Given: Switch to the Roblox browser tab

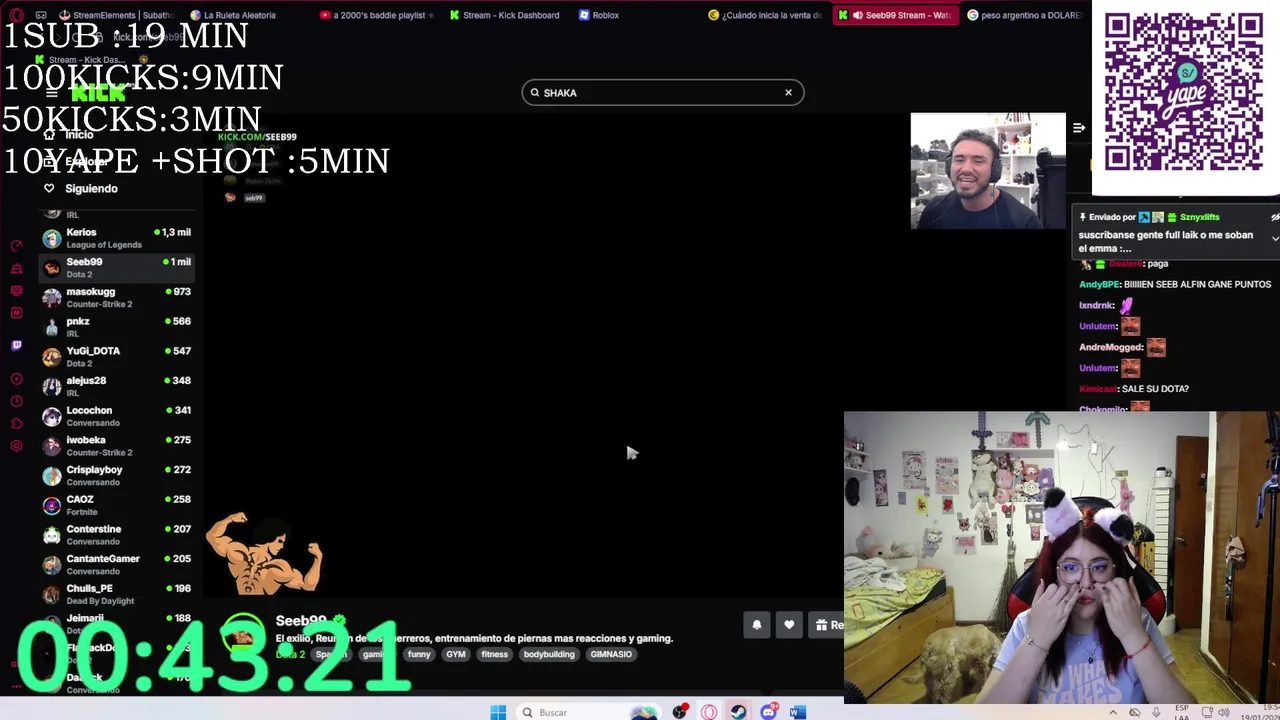Looking at the screenshot, I should pos(600,15).
